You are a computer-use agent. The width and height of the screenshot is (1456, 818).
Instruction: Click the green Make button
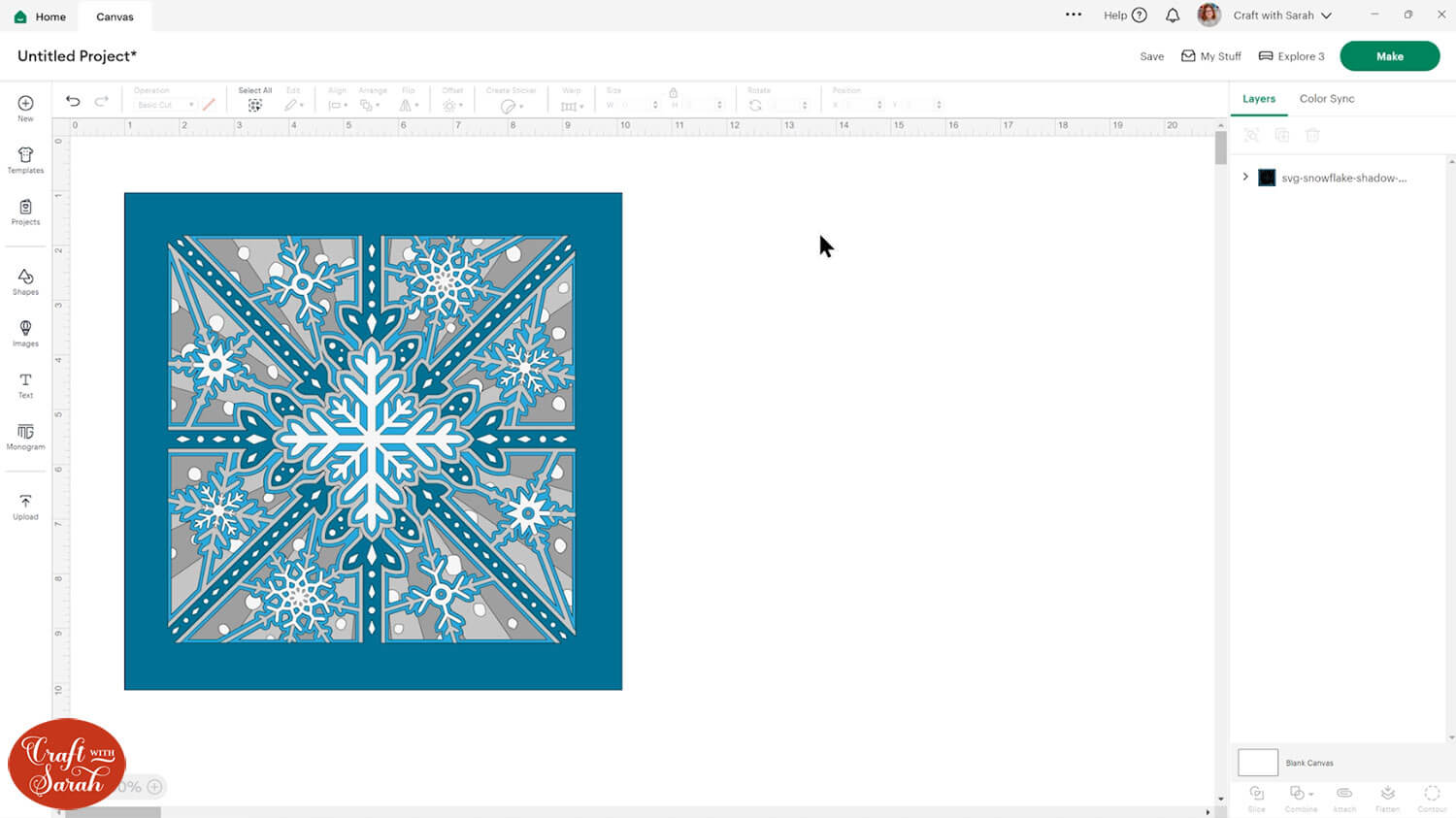1390,56
